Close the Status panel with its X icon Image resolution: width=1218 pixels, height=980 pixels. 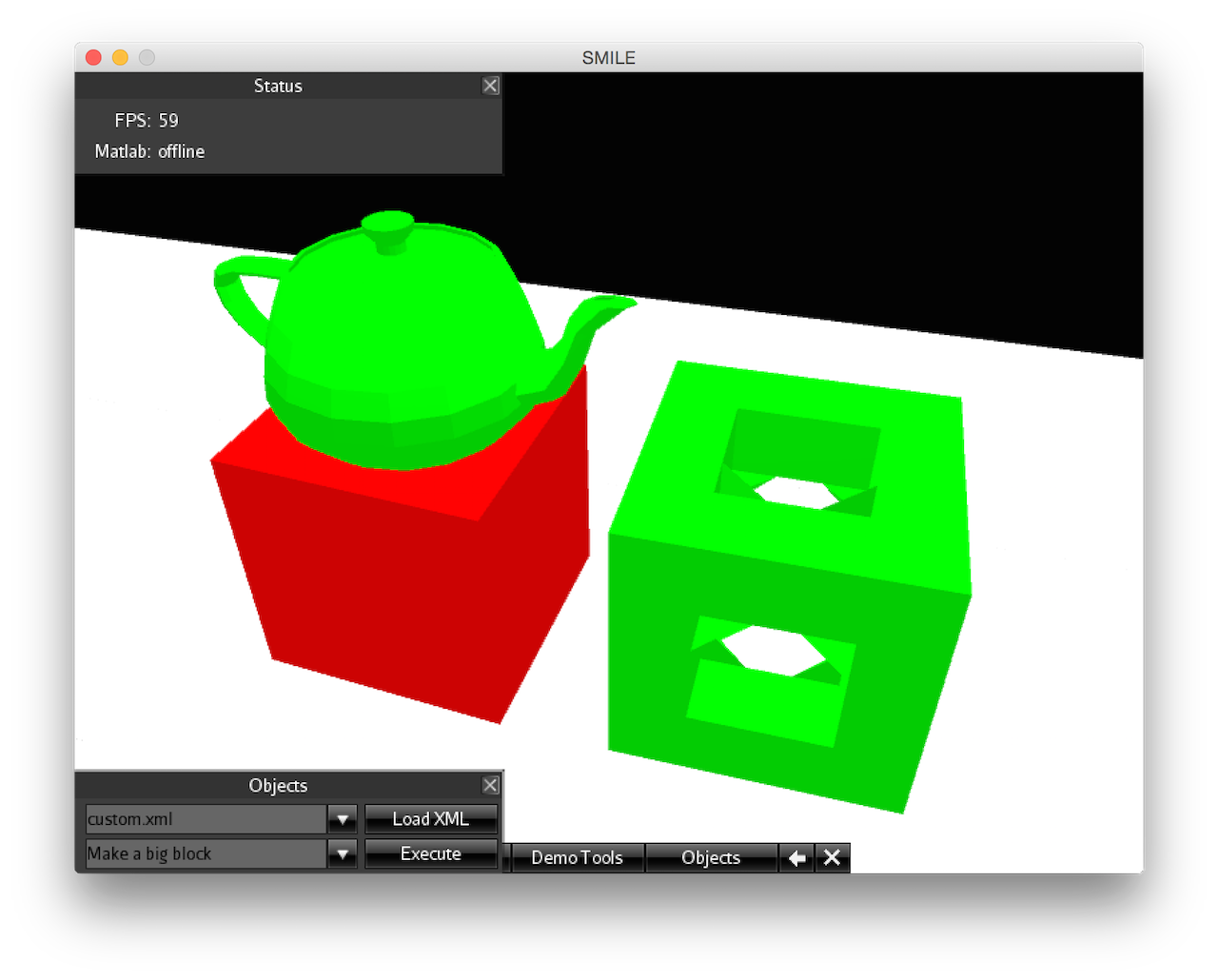(x=491, y=86)
